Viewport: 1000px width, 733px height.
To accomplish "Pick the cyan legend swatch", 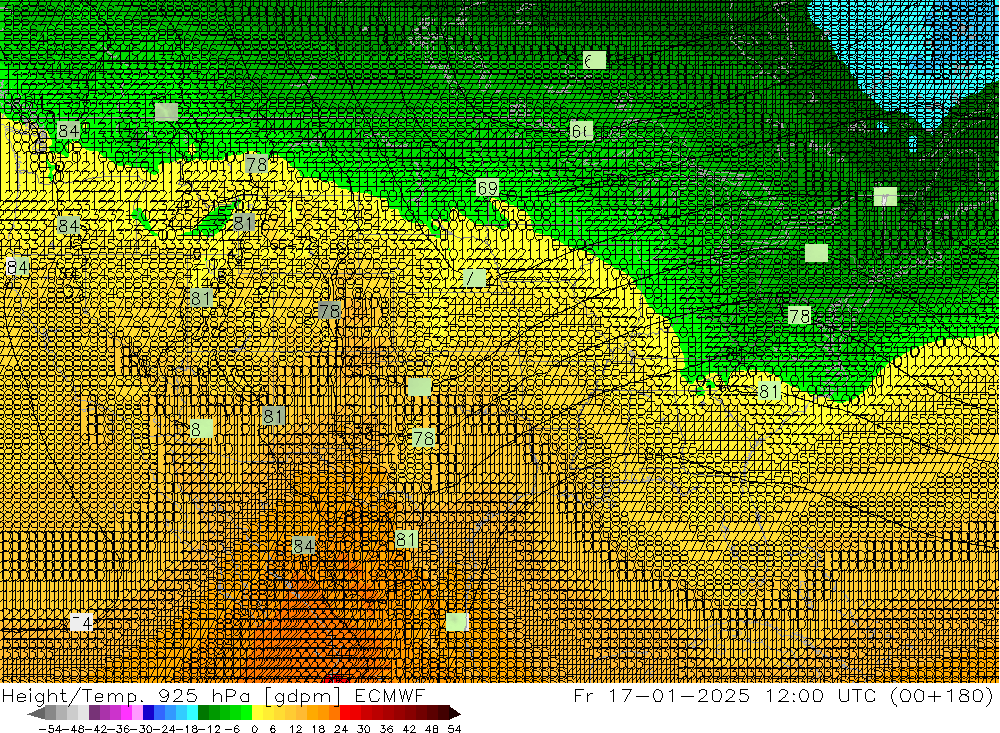I will [x=192, y=713].
